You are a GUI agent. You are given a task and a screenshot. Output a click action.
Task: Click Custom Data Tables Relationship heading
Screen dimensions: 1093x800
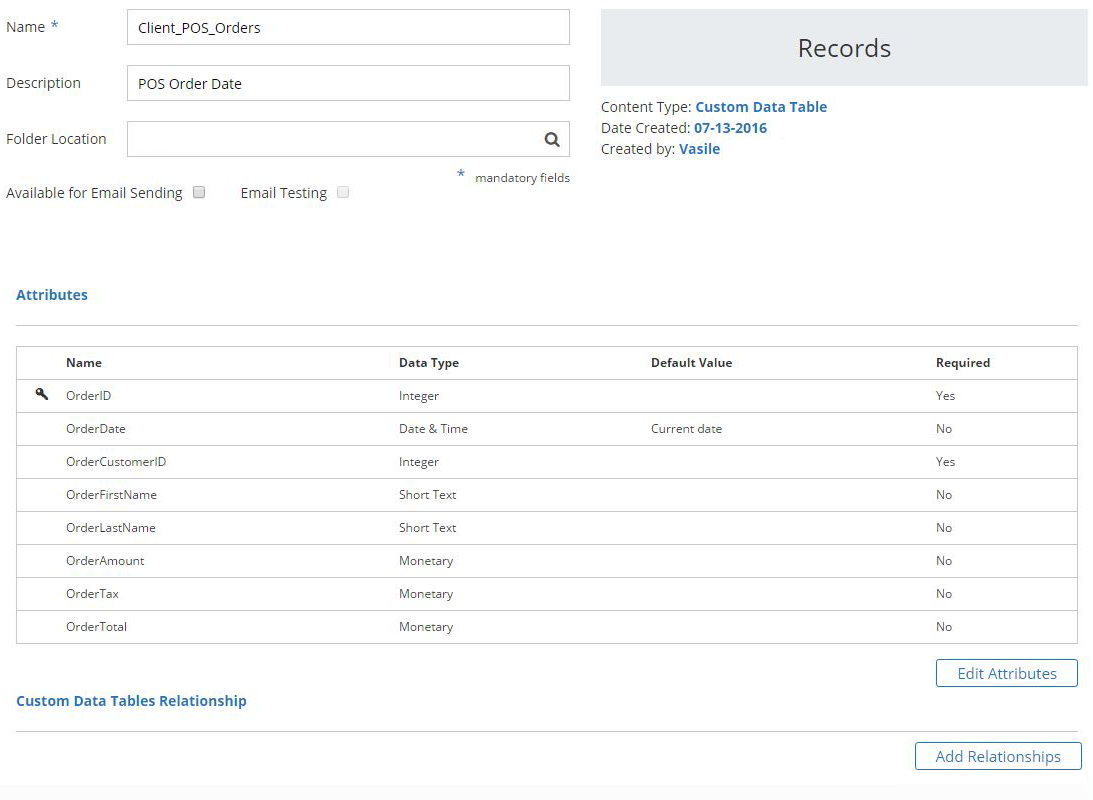131,700
